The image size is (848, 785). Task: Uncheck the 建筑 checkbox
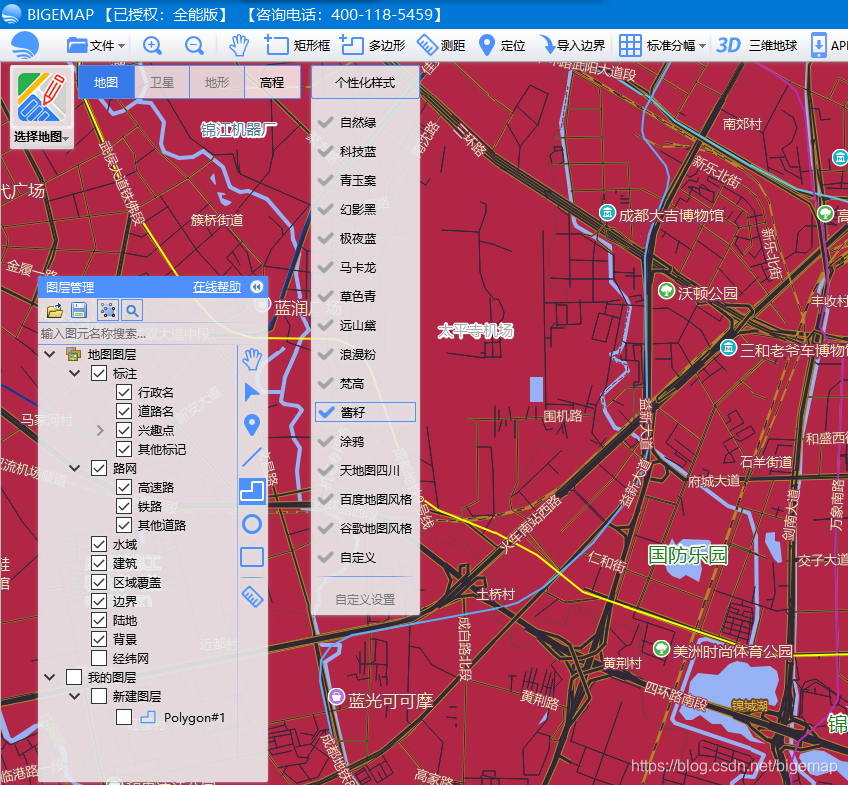click(x=99, y=563)
